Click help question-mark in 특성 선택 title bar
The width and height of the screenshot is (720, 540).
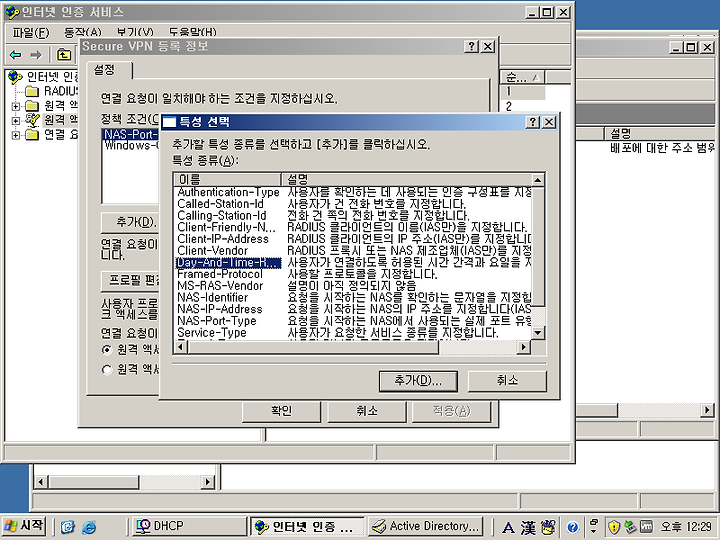click(533, 122)
